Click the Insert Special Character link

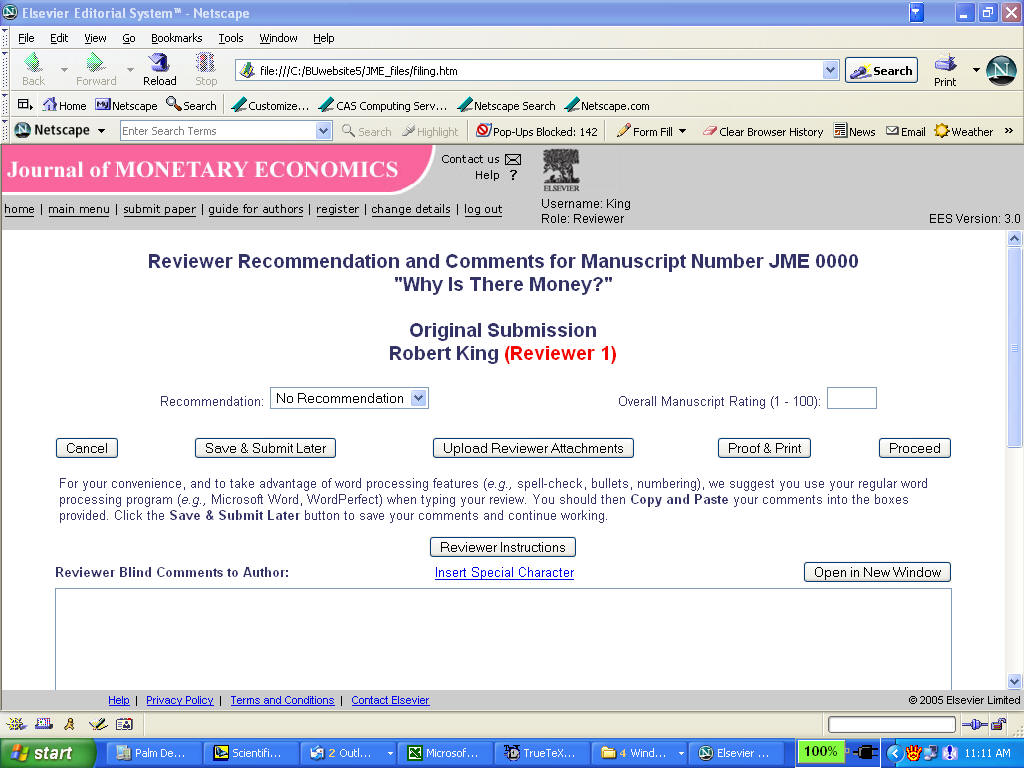pyautogui.click(x=504, y=572)
